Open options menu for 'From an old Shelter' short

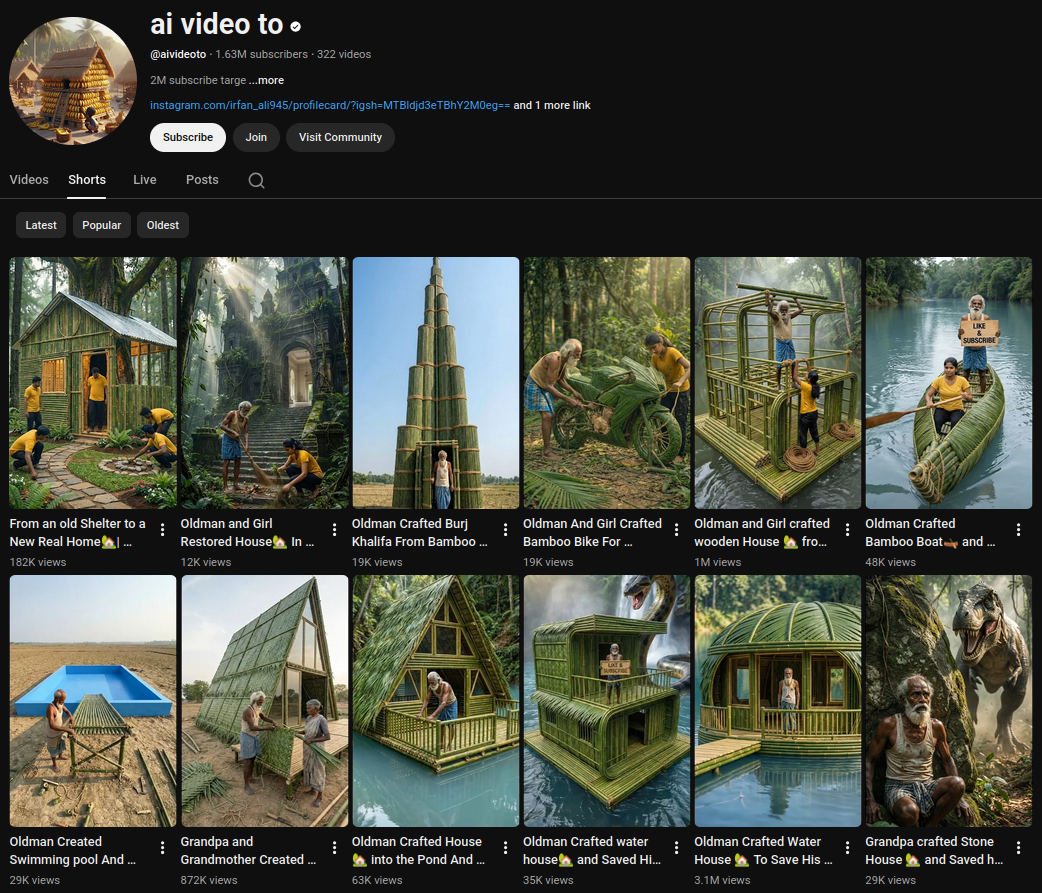coord(163,530)
